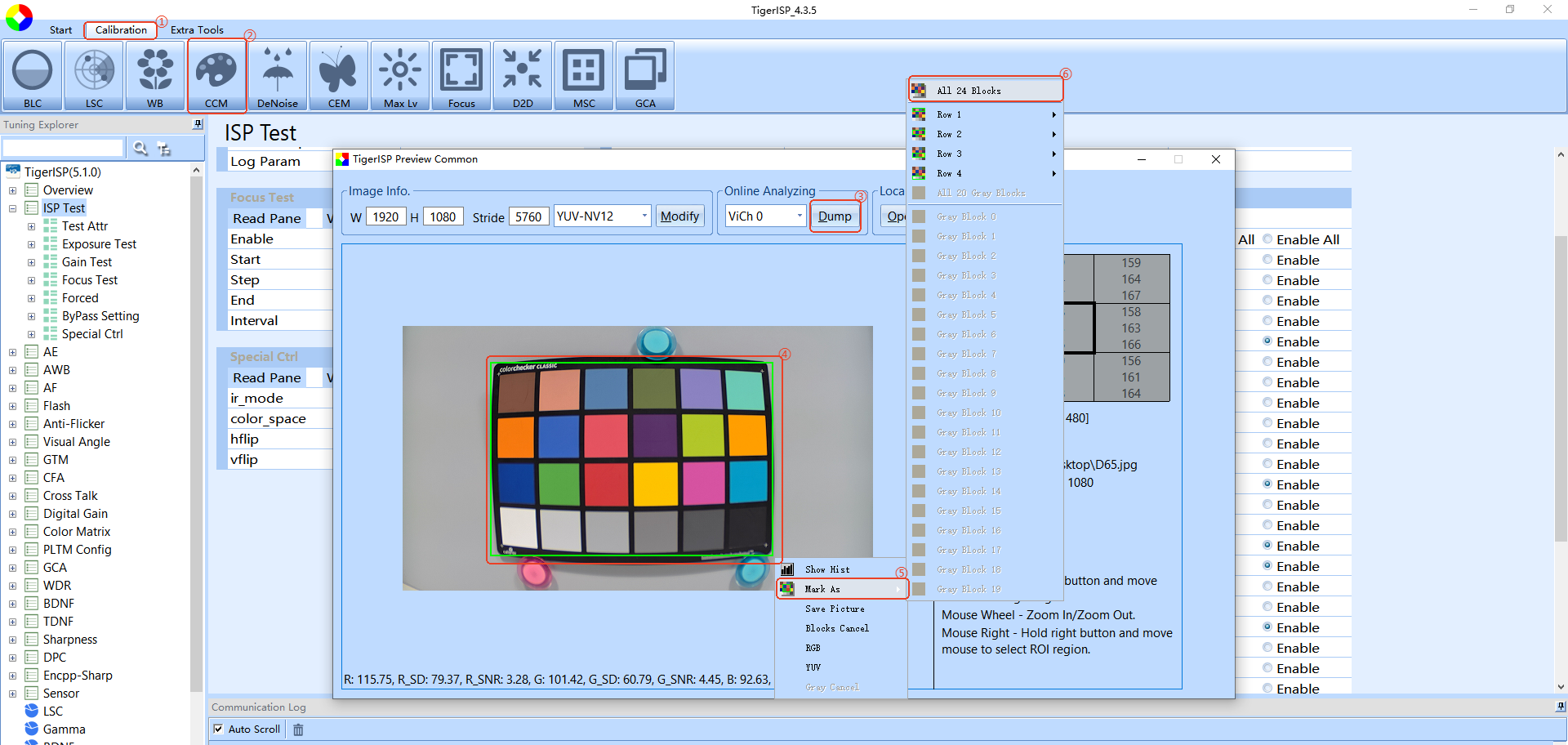Click the Stride field showing 5760
This screenshot has width=1568, height=745.
[528, 216]
